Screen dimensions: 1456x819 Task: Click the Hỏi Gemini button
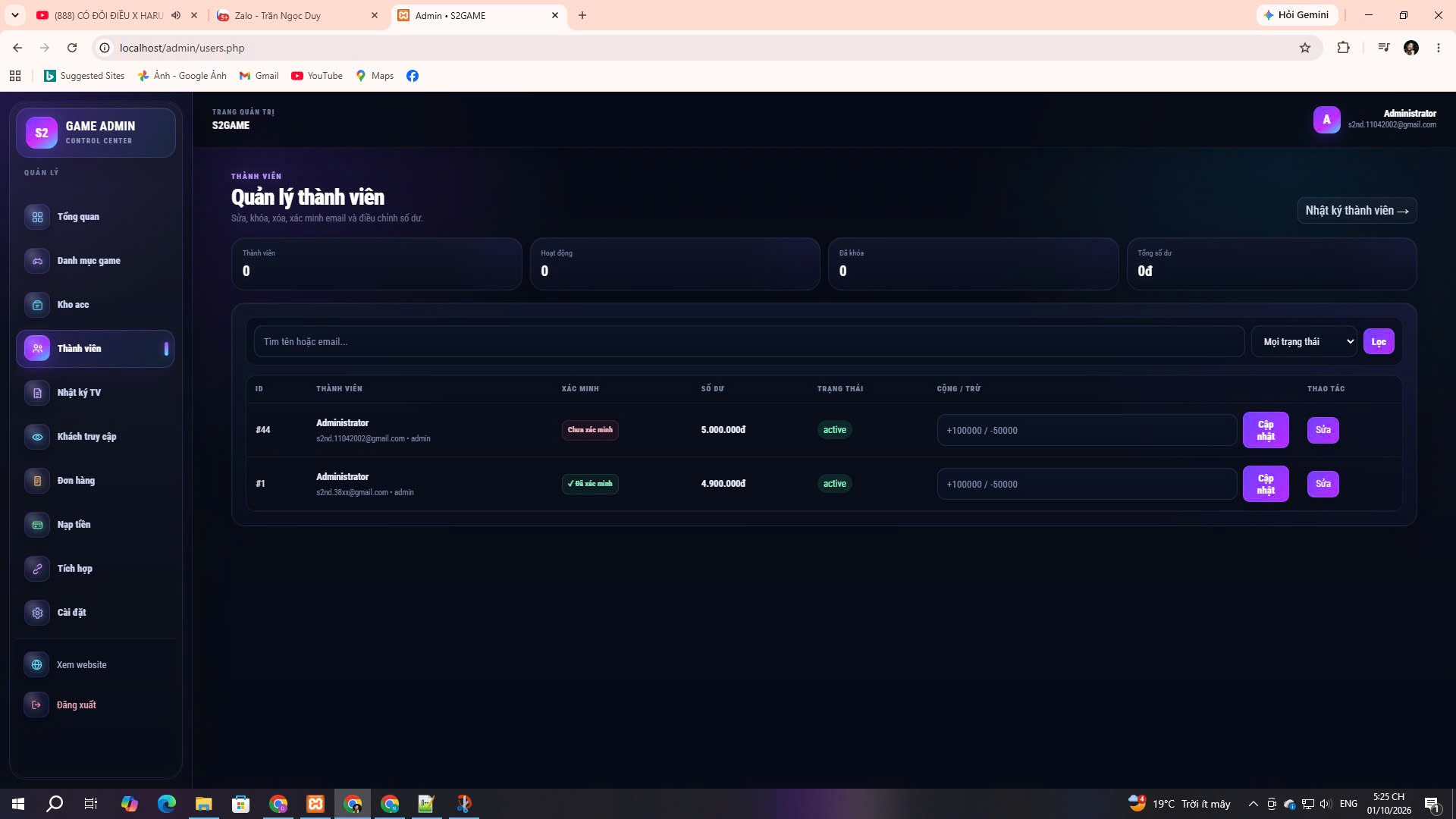click(x=1296, y=15)
